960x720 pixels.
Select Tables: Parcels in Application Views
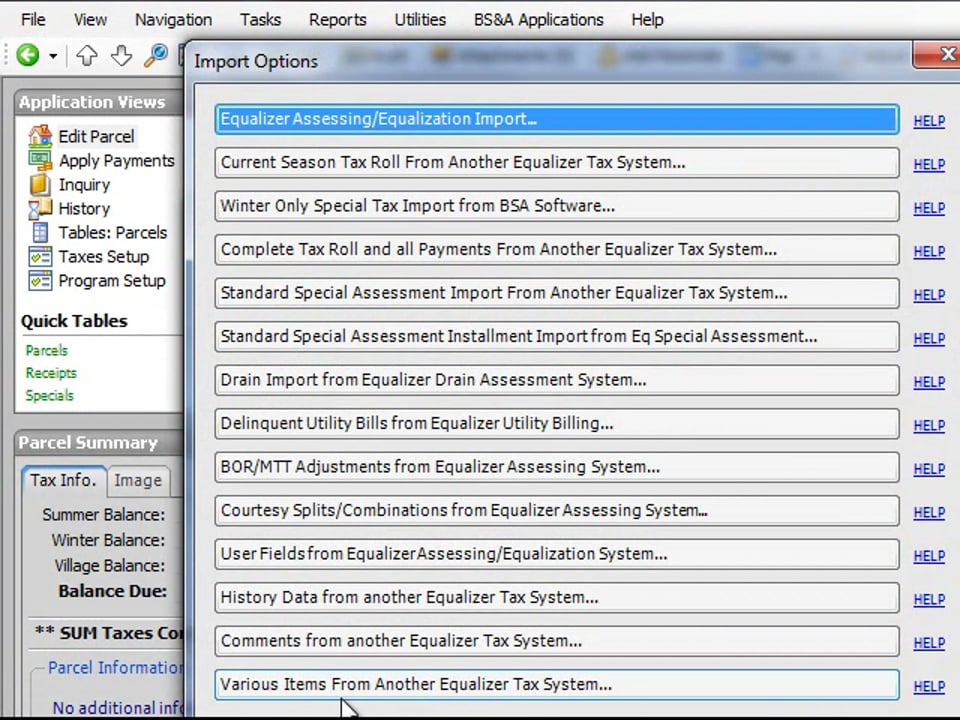[113, 233]
